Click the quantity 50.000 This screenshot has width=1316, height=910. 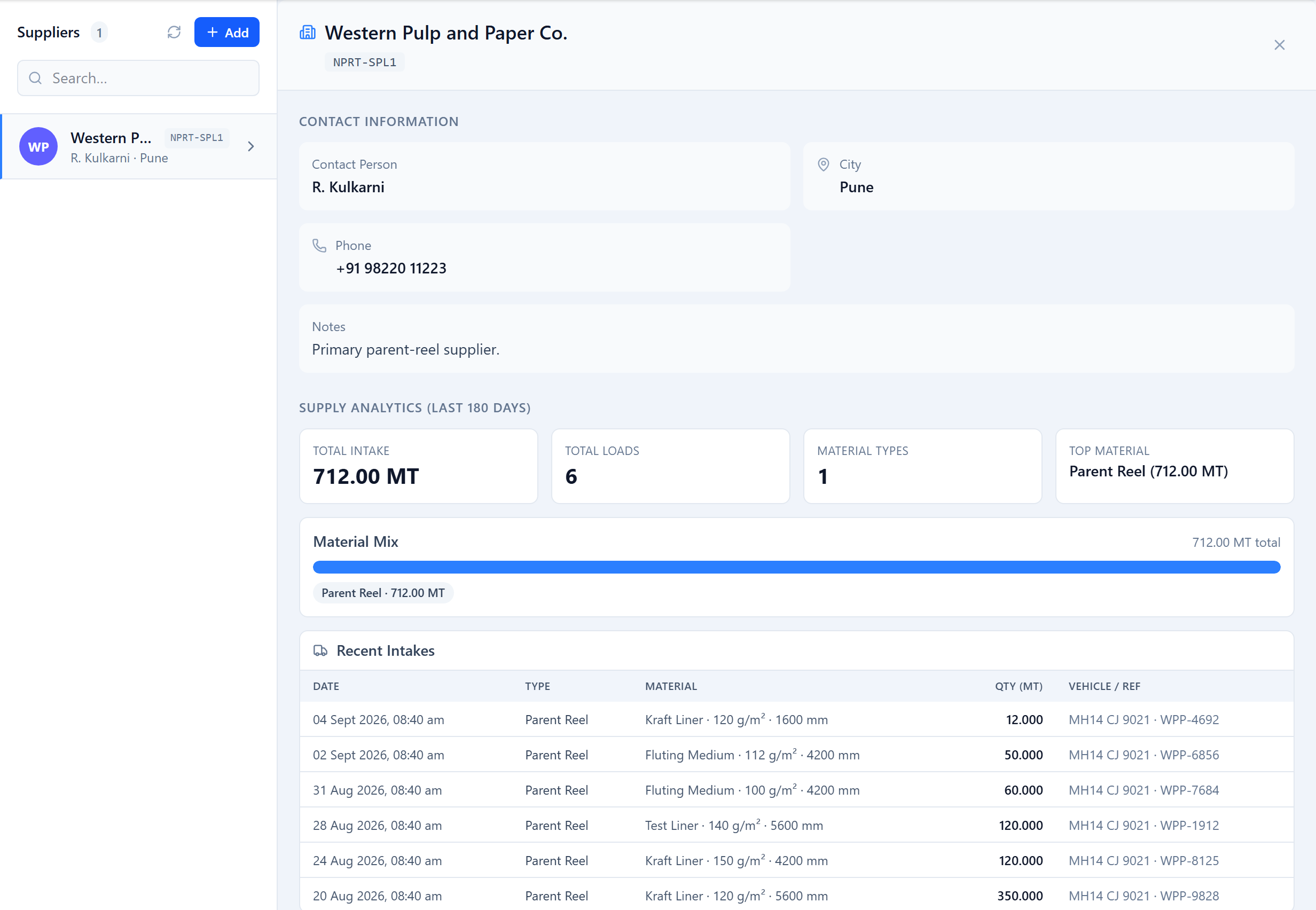1023,756
